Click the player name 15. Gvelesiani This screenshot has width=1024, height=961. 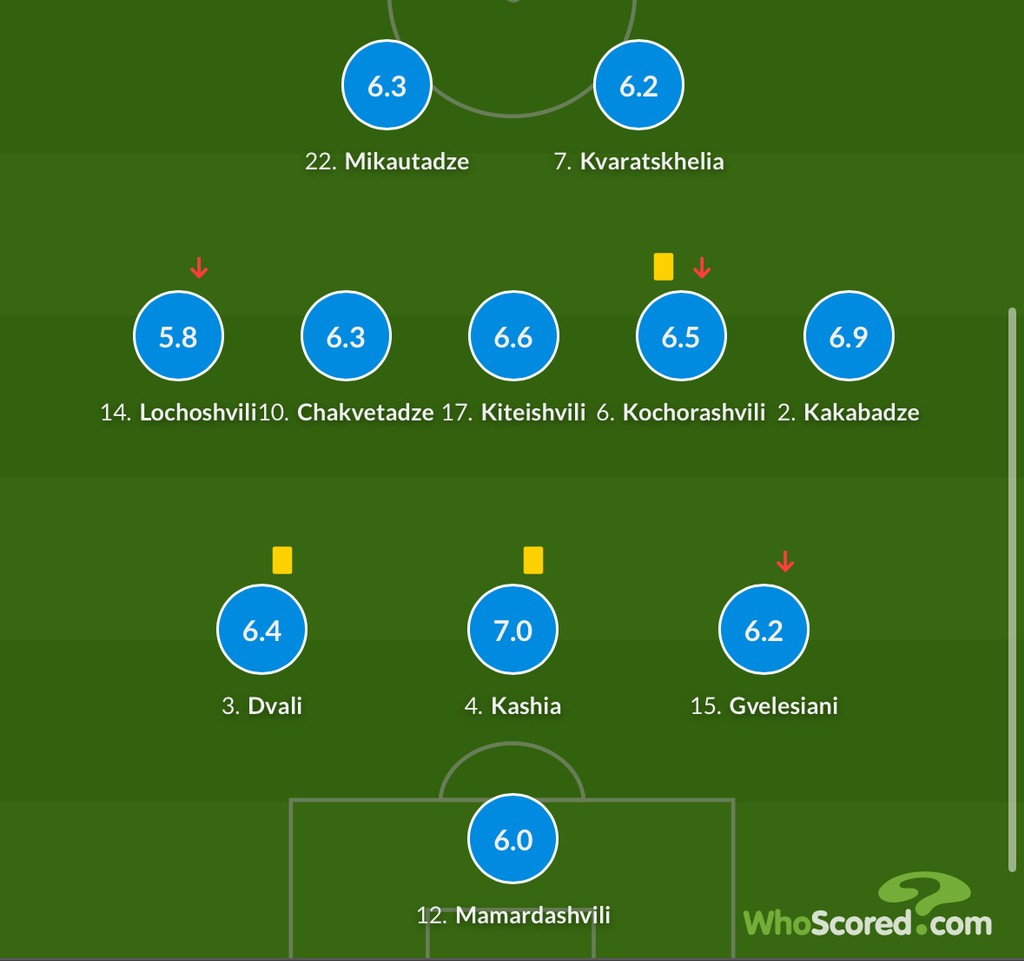pos(764,706)
